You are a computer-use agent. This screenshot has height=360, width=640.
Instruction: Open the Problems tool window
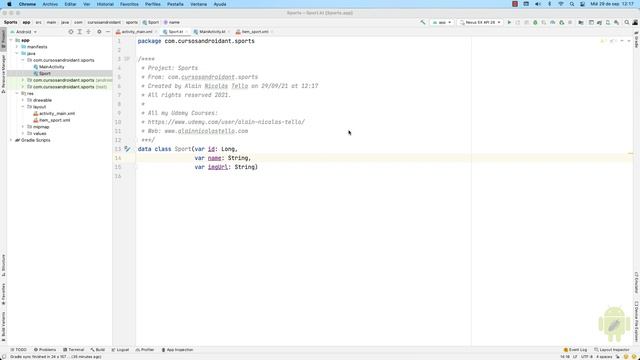point(45,350)
